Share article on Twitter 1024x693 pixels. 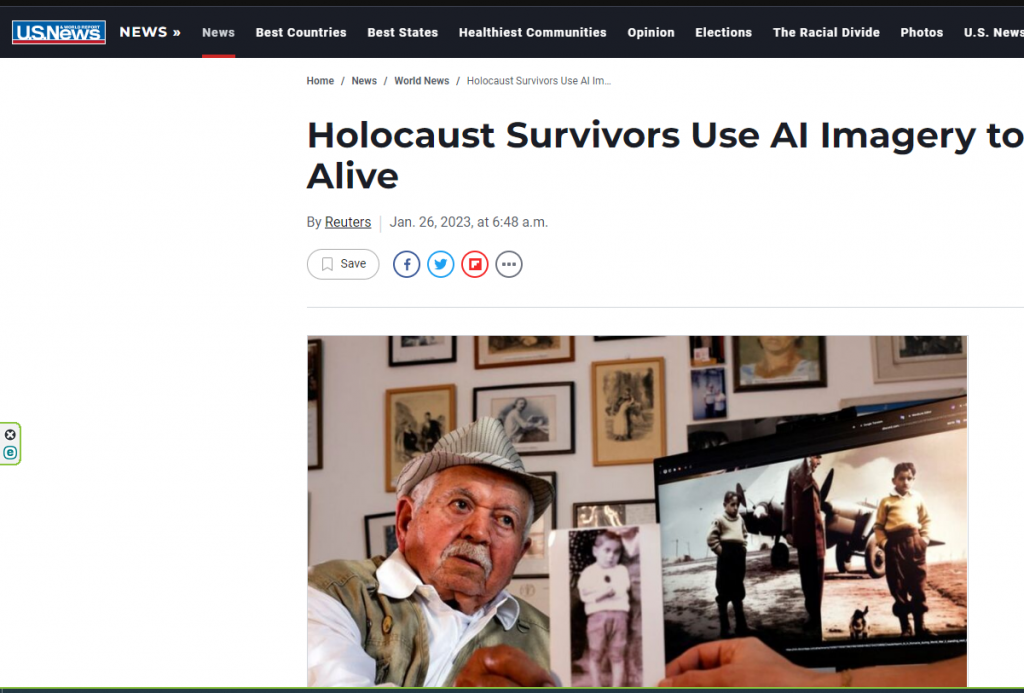pyautogui.click(x=441, y=265)
